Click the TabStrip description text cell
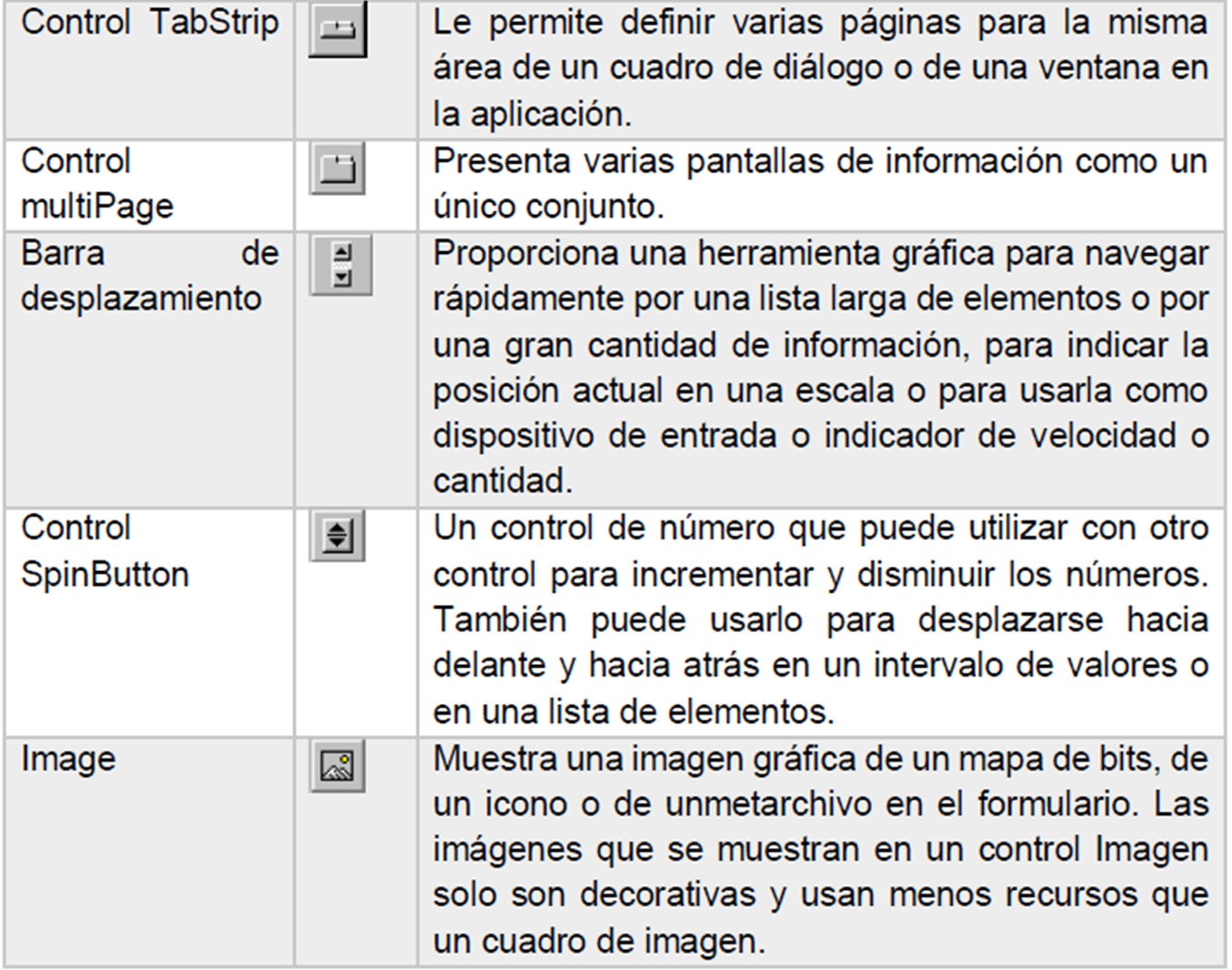The height and width of the screenshot is (970, 1232). pyautogui.click(x=820, y=68)
